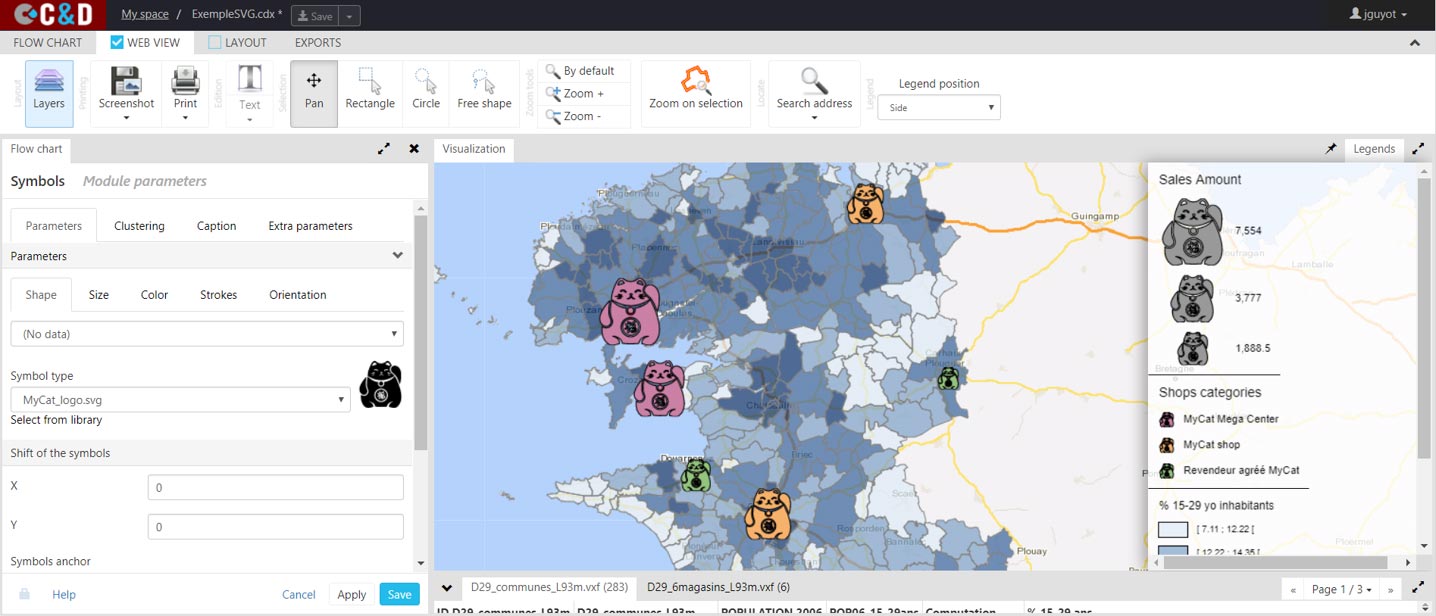Open the Page 1 / 3 dropdown

(x=1341, y=589)
